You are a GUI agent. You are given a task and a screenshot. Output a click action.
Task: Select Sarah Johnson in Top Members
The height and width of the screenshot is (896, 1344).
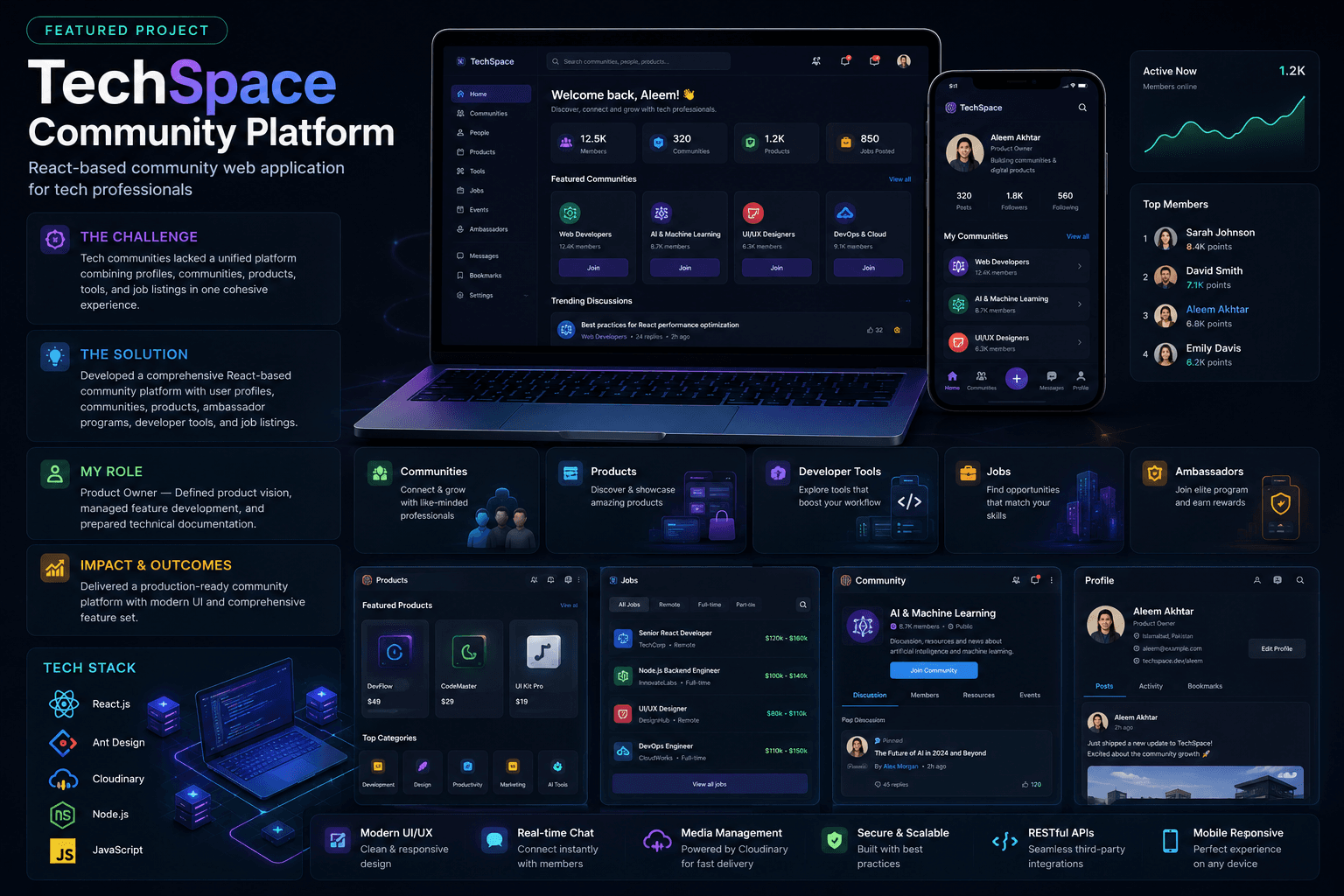point(1221,233)
